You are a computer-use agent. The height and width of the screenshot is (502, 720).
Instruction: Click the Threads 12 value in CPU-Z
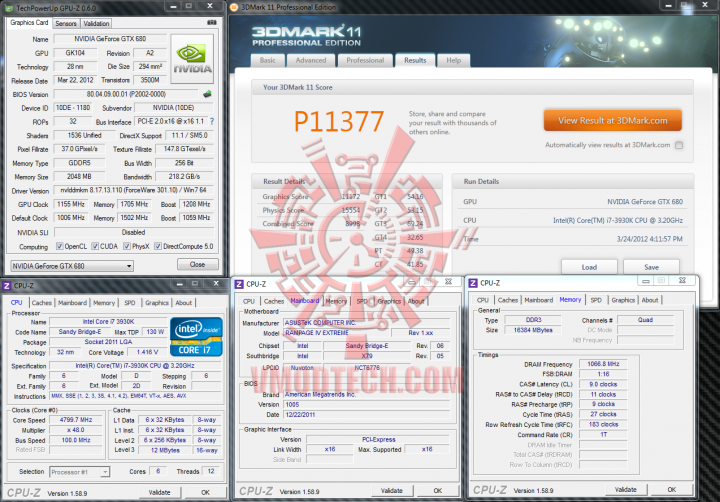[211, 471]
